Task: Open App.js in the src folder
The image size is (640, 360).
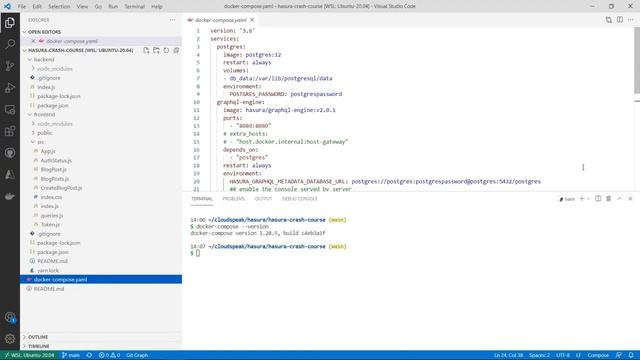Action: point(48,151)
